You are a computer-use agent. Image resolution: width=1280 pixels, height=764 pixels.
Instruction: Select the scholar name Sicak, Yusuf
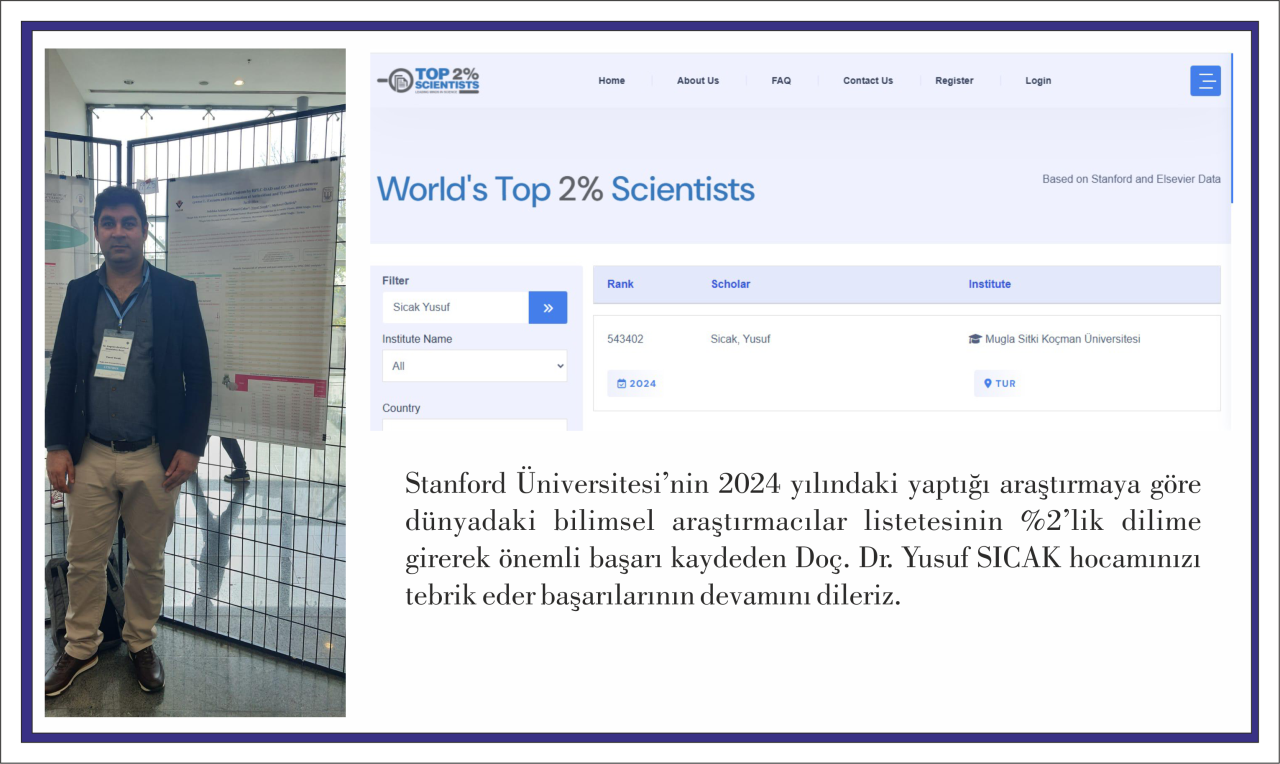[741, 339]
